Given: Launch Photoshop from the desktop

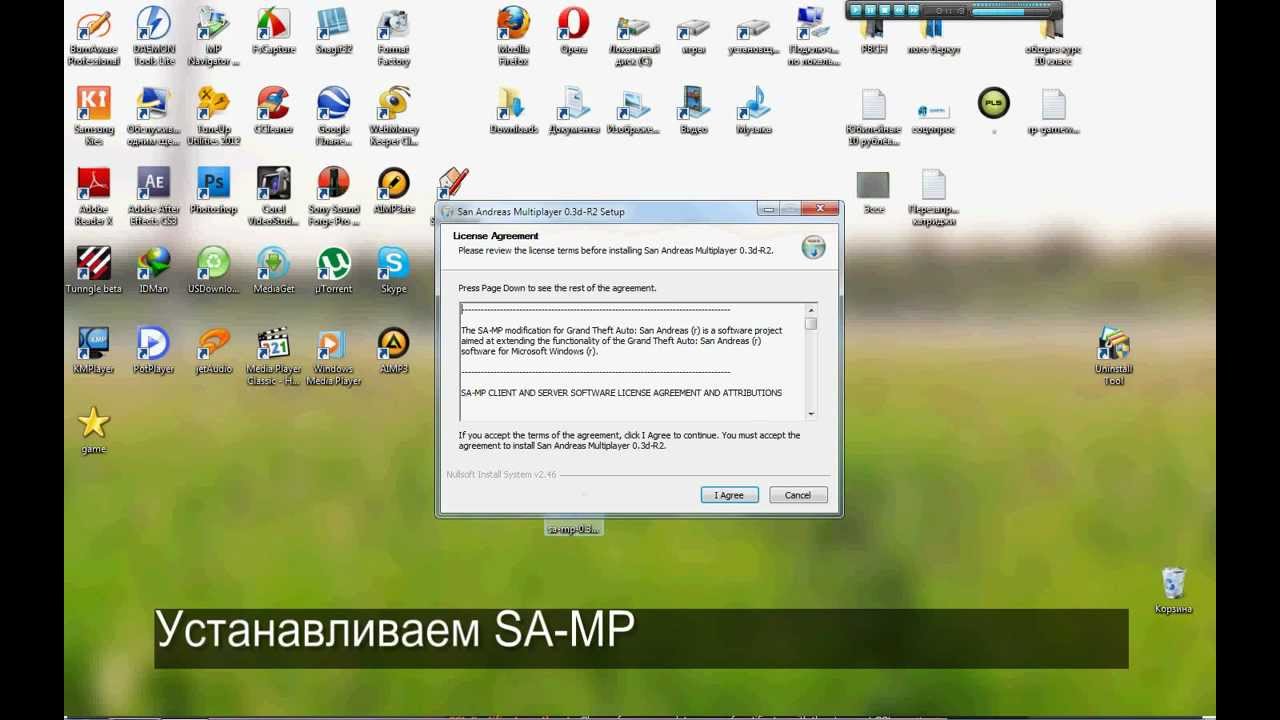Looking at the screenshot, I should pos(213,190).
